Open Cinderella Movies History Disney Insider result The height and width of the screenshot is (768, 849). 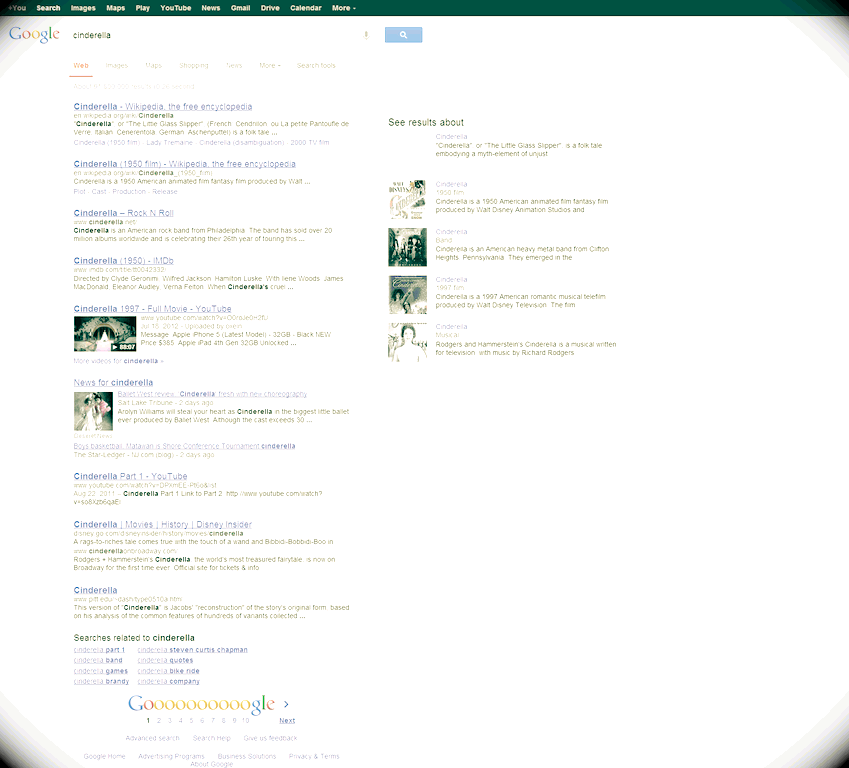coord(162,525)
